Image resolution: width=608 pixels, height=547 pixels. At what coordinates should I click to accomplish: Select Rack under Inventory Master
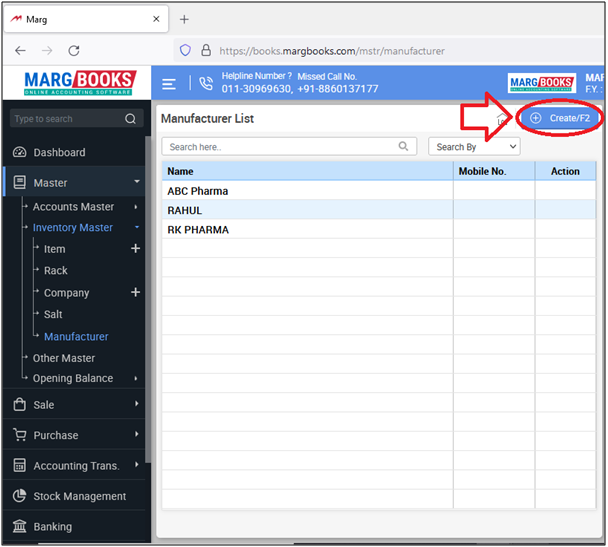pyautogui.click(x=56, y=271)
